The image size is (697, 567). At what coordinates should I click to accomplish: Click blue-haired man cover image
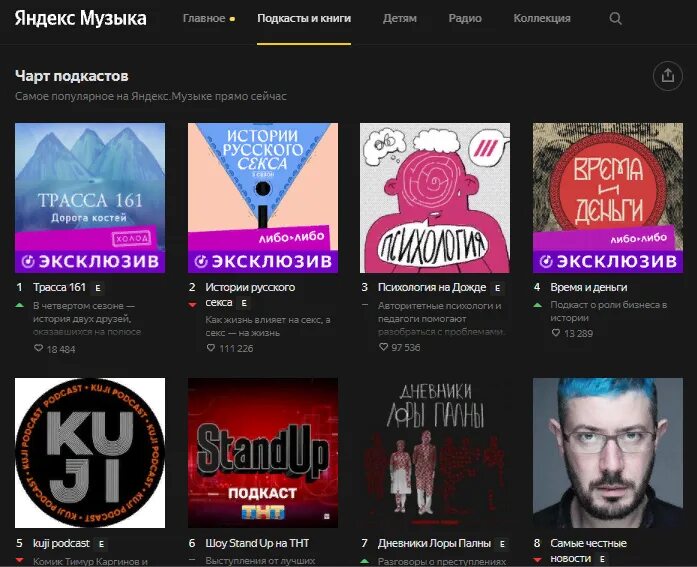(x=608, y=453)
